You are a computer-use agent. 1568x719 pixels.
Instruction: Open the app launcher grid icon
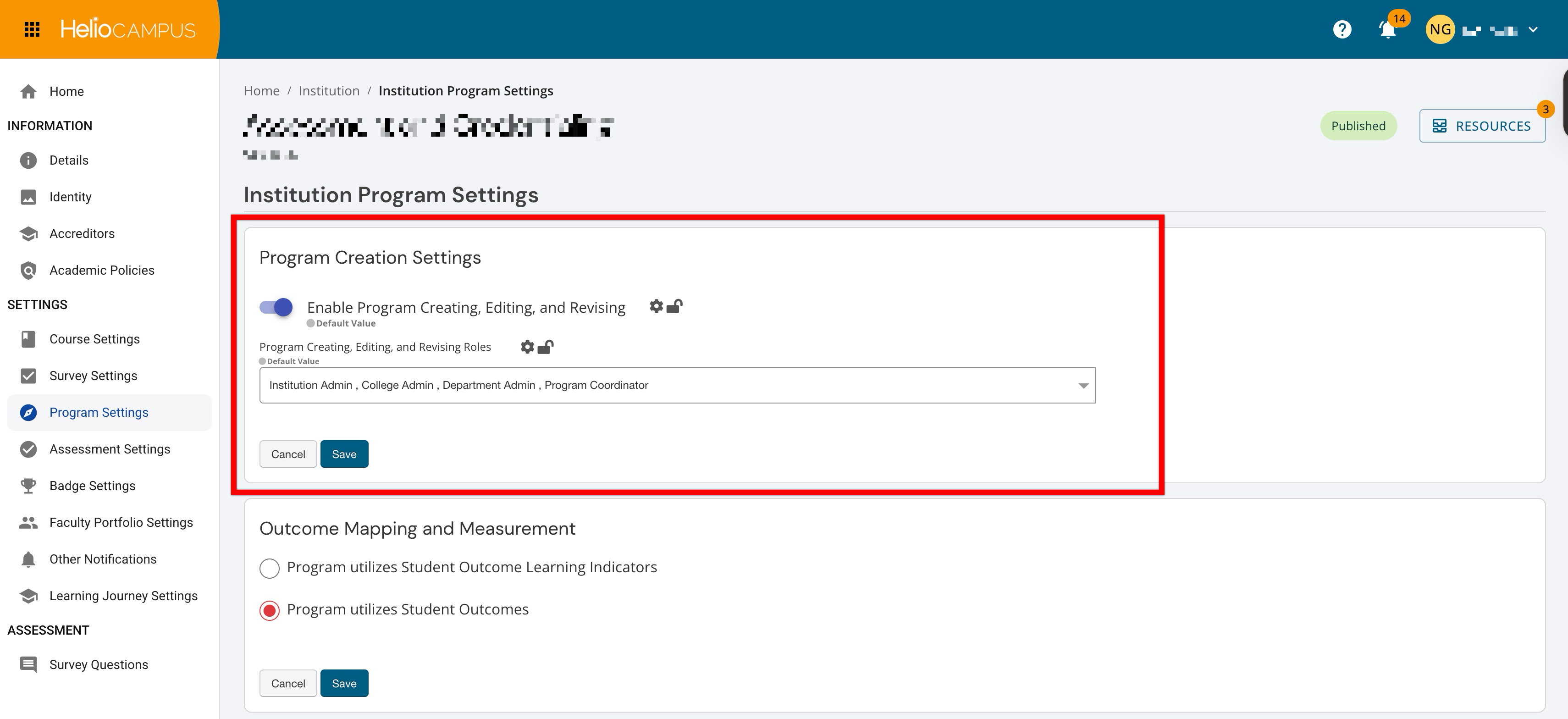coord(32,29)
